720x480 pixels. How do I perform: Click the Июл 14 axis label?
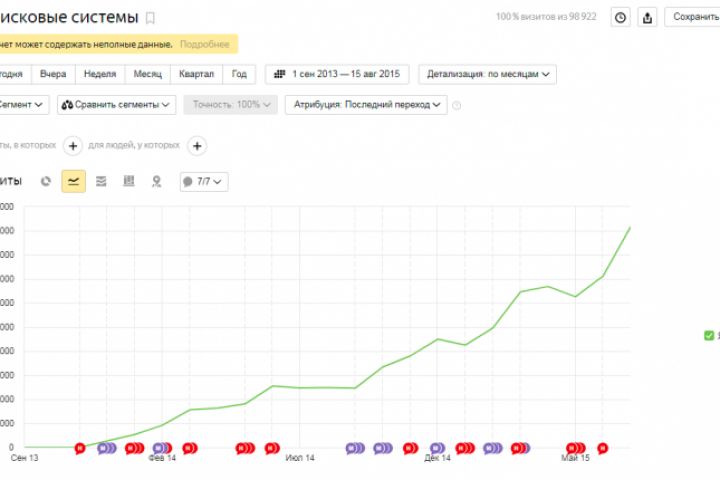tap(300, 458)
